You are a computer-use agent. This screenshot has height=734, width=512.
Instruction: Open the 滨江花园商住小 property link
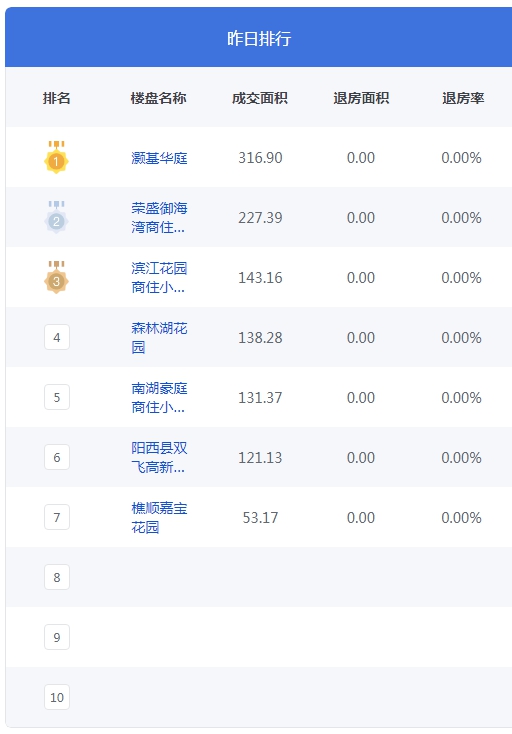tap(159, 278)
